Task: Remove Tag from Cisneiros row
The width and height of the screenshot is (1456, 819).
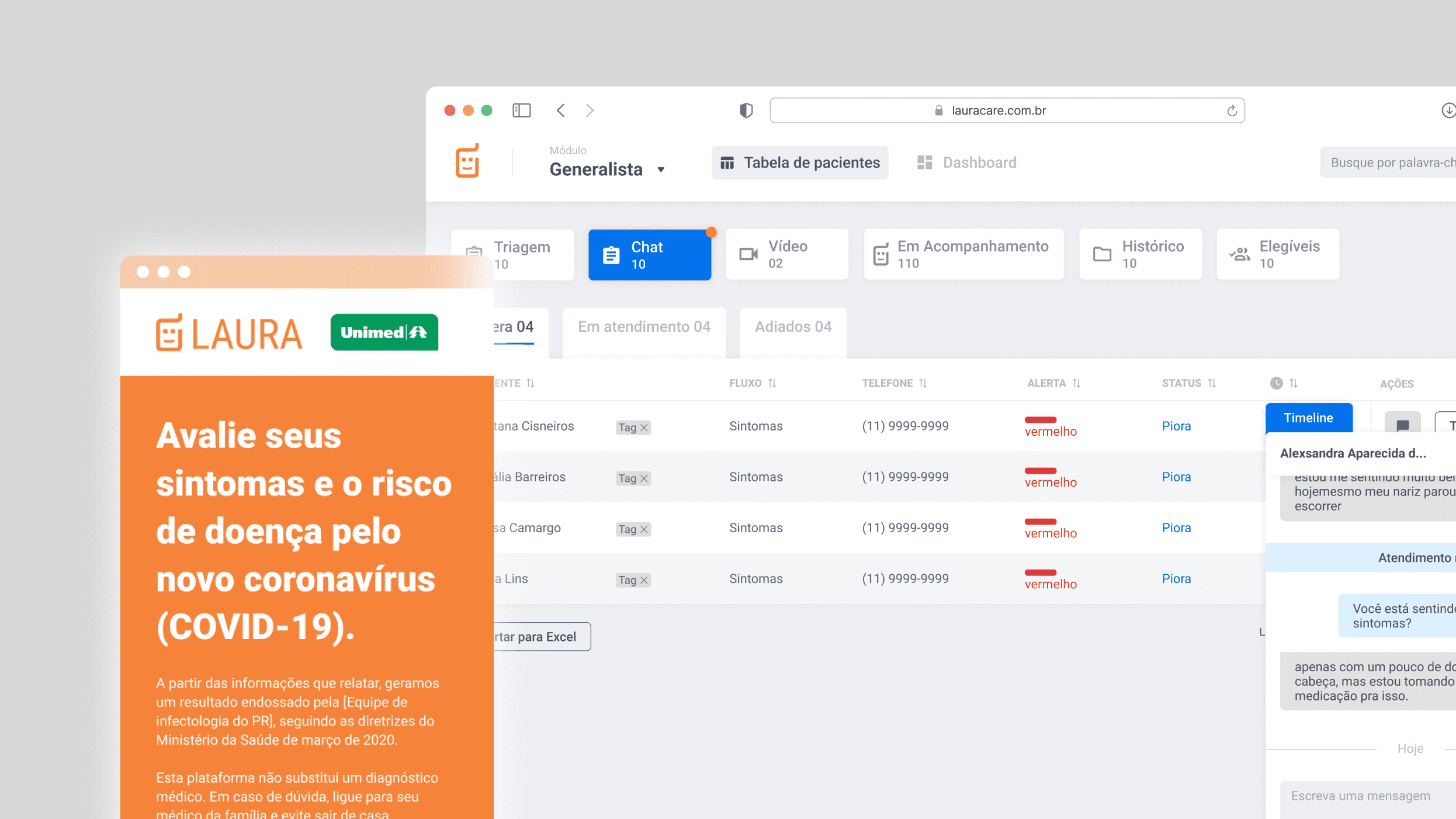Action: pyautogui.click(x=644, y=428)
